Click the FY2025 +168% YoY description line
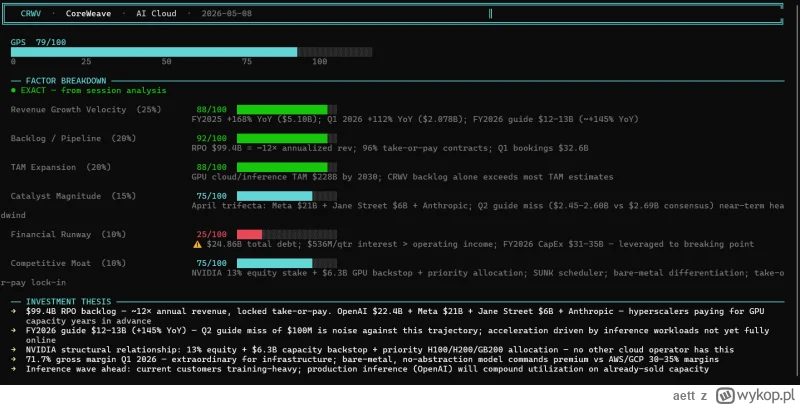800x405 pixels. [x=415, y=119]
